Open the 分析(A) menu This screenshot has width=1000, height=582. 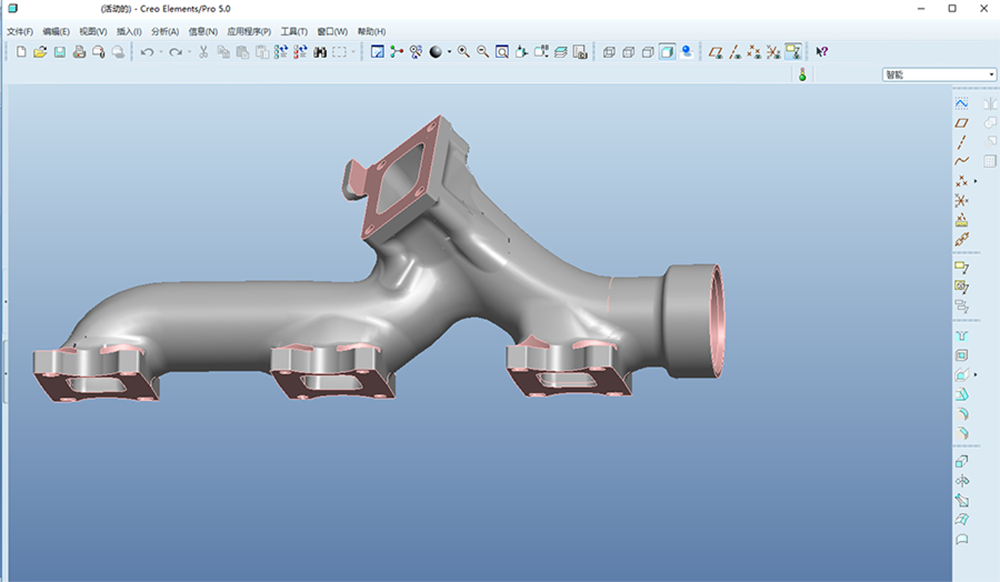[166, 31]
